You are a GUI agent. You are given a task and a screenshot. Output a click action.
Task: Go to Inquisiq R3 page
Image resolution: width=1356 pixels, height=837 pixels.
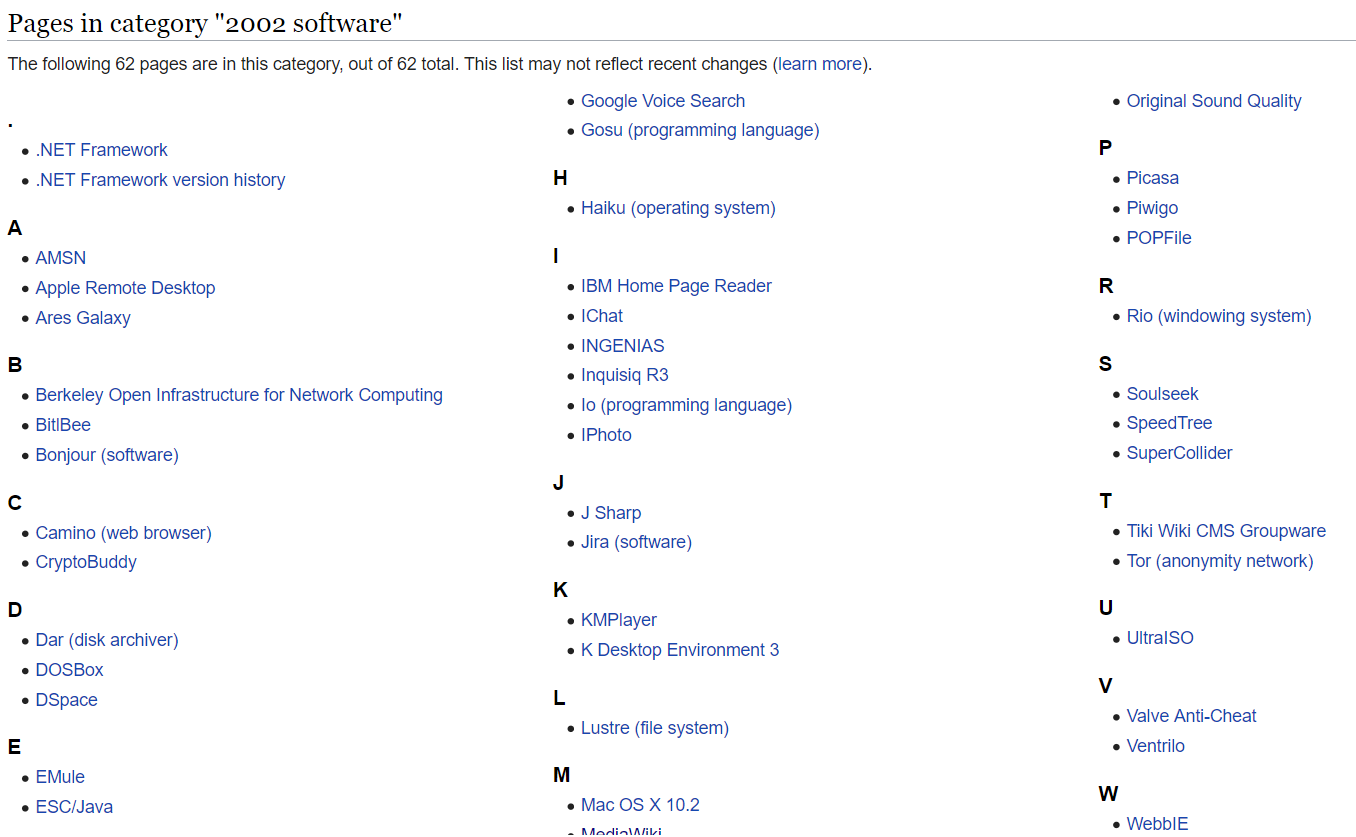[x=625, y=375]
